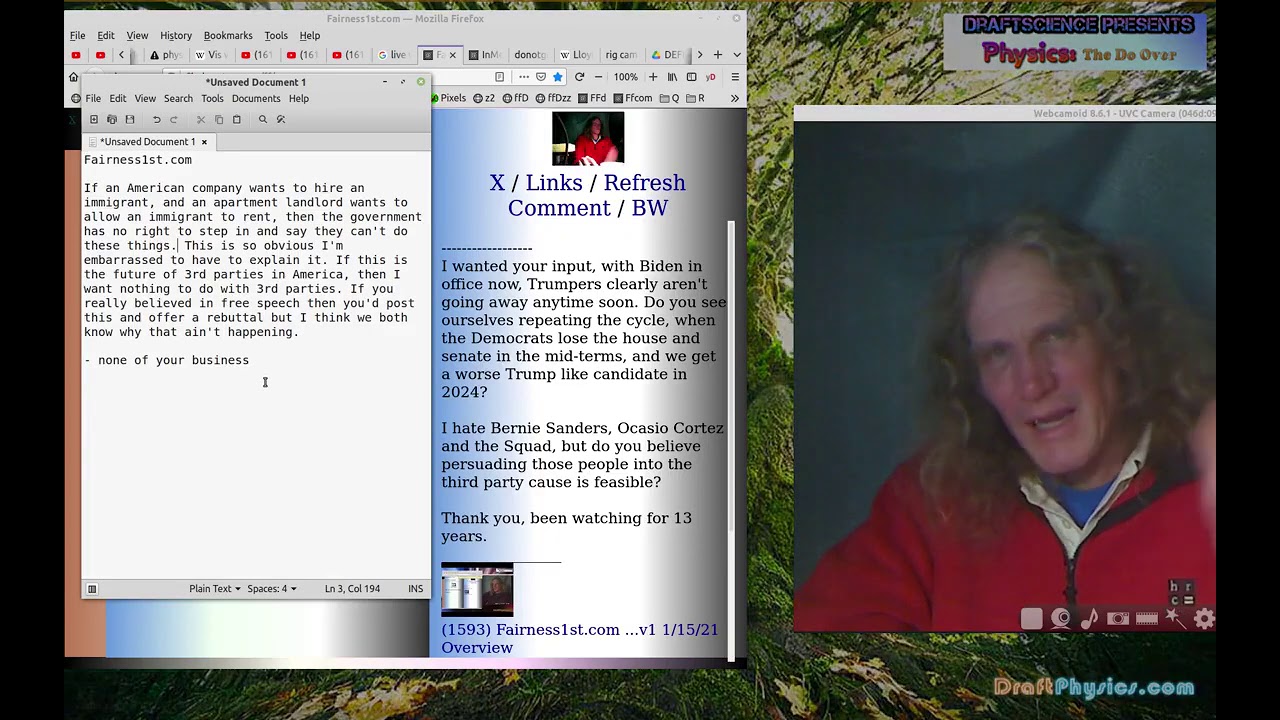Click the Refresh link on the page
This screenshot has width=1280, height=720.
644,183
